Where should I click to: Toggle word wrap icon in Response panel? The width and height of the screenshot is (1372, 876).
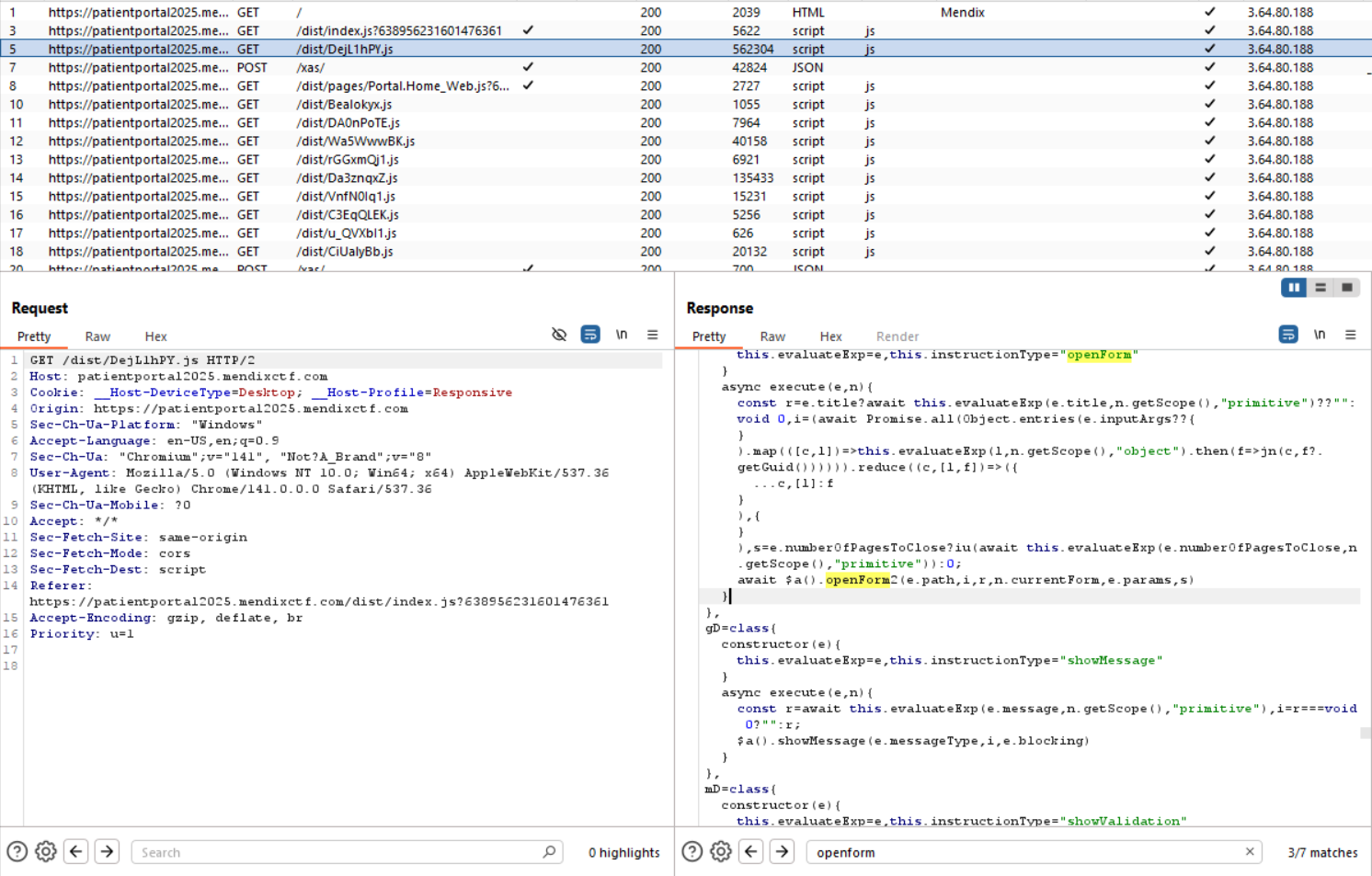1288,335
